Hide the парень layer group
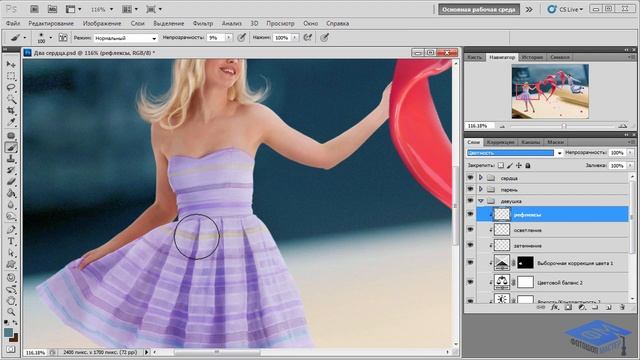 coord(470,189)
